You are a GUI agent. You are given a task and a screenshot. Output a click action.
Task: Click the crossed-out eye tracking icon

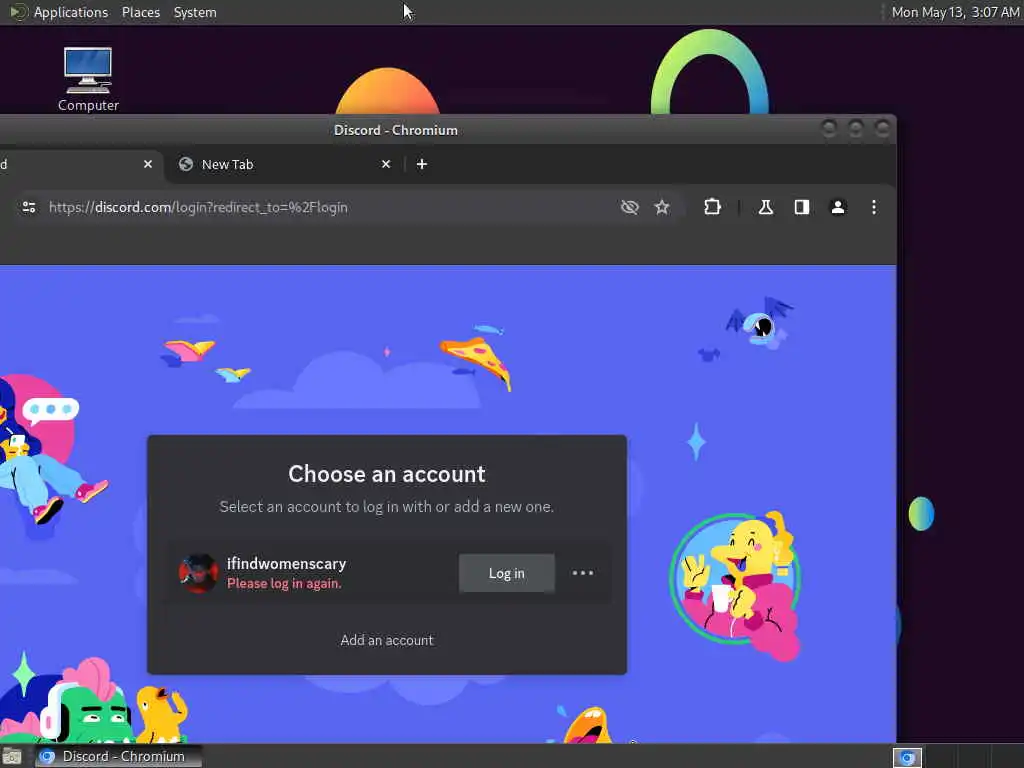click(x=630, y=207)
